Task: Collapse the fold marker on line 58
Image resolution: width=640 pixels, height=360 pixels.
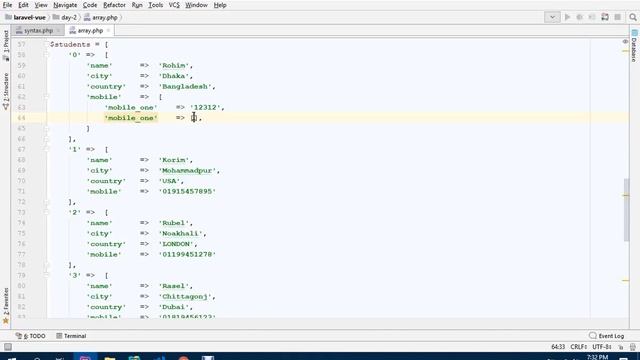Action: pos(47,55)
